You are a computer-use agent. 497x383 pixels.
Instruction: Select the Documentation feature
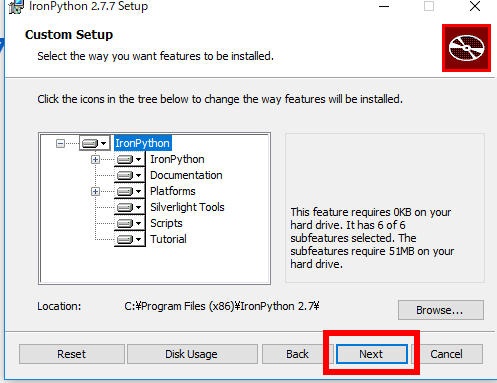tap(186, 175)
